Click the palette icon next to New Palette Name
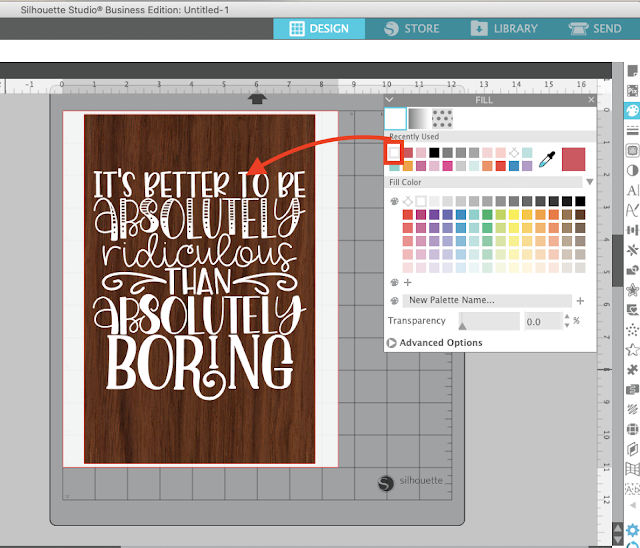This screenshot has height=548, width=640. coord(394,301)
